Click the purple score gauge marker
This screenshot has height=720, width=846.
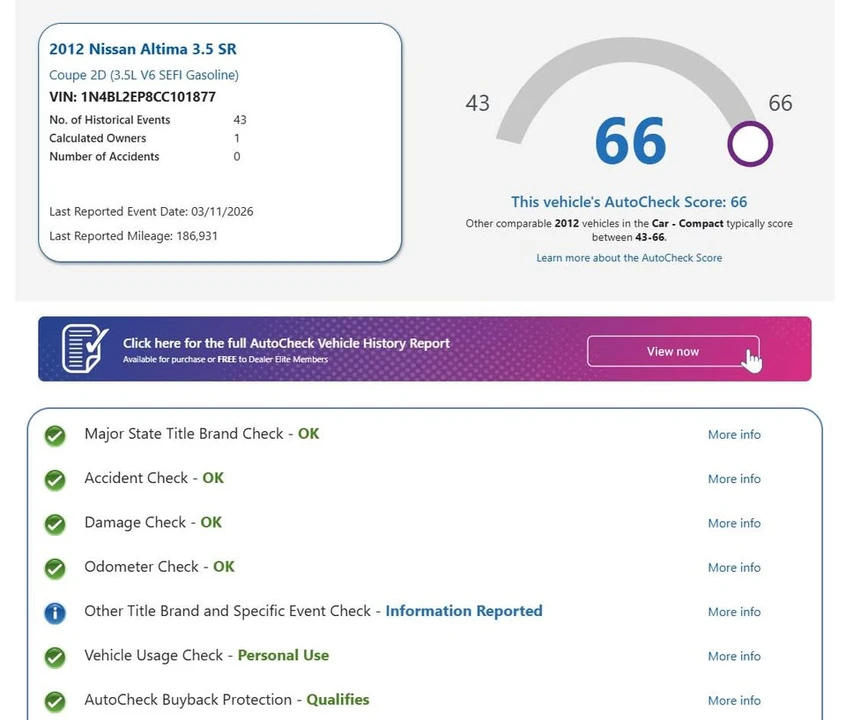(750, 144)
